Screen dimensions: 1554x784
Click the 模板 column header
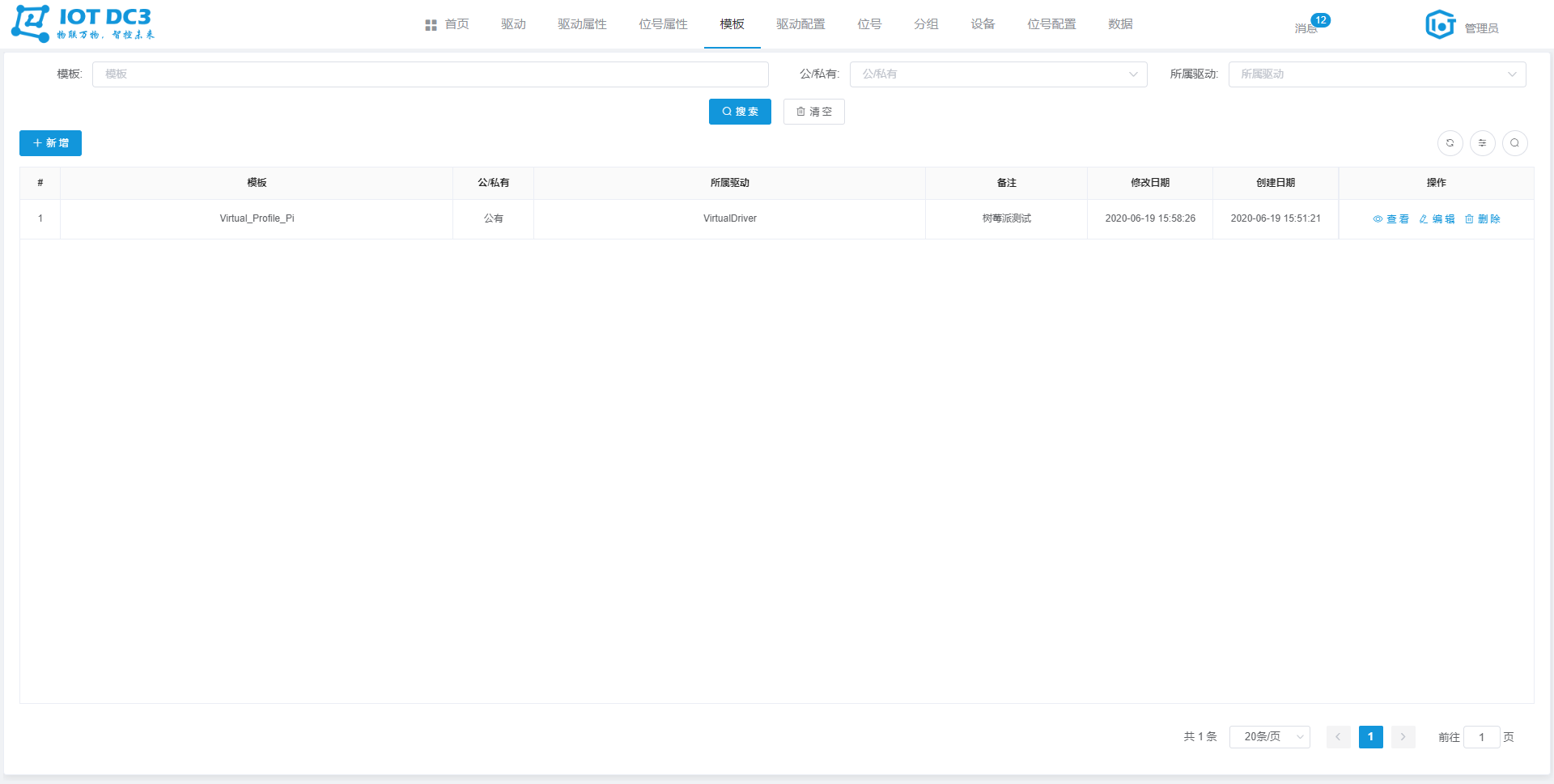[257, 183]
